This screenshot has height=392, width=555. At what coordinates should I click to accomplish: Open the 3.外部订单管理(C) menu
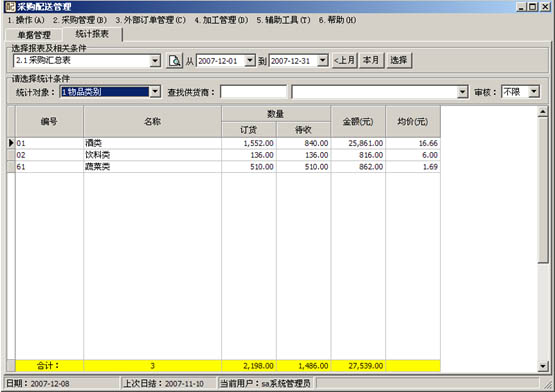(x=150, y=20)
